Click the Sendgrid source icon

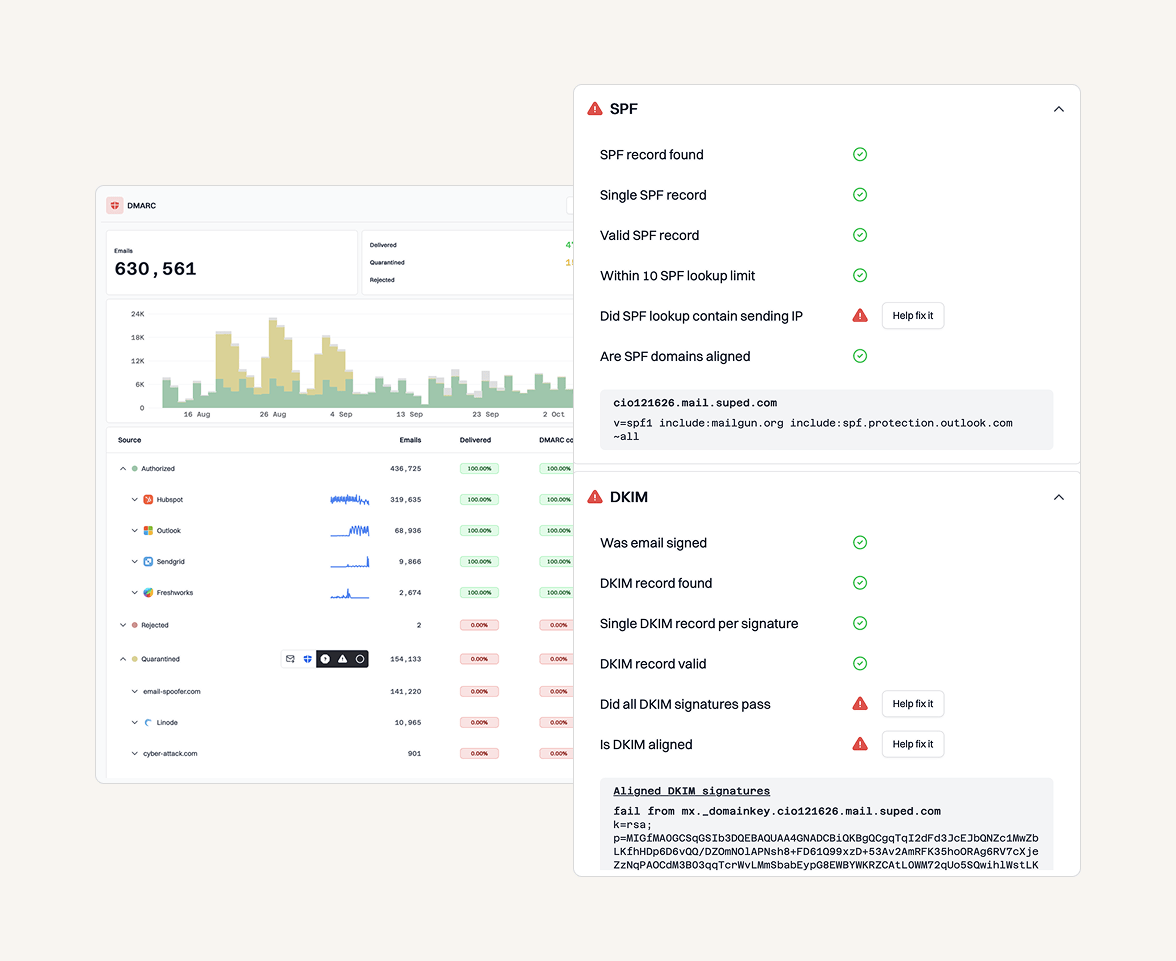(x=148, y=561)
